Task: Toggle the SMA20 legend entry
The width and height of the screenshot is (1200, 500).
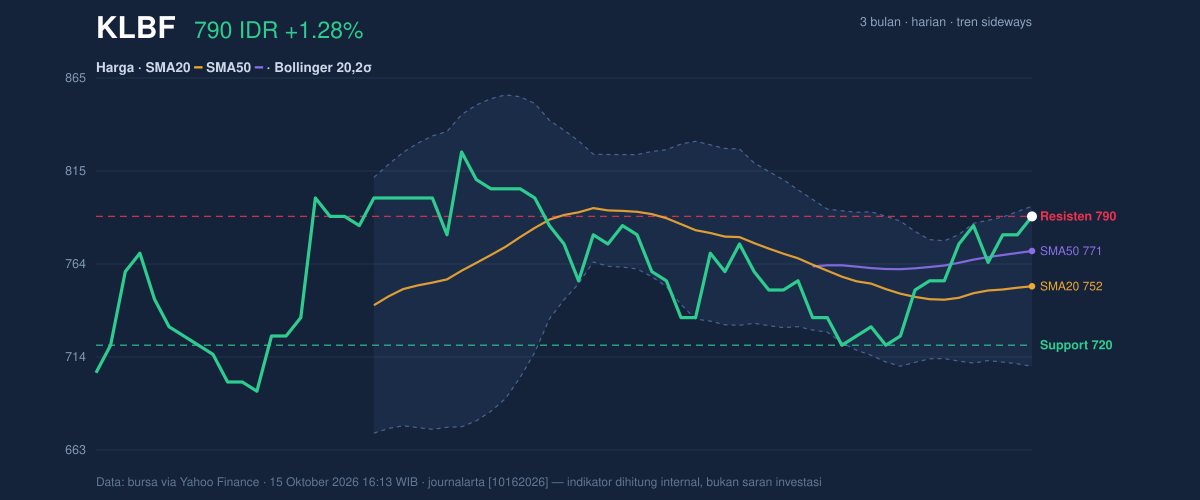Action: point(168,68)
